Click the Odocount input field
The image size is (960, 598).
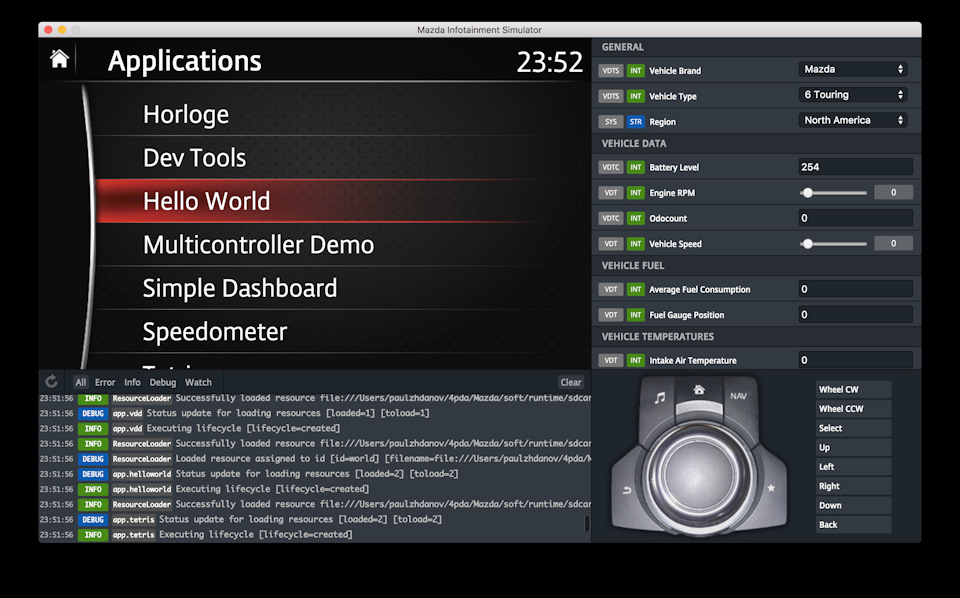(x=855, y=218)
